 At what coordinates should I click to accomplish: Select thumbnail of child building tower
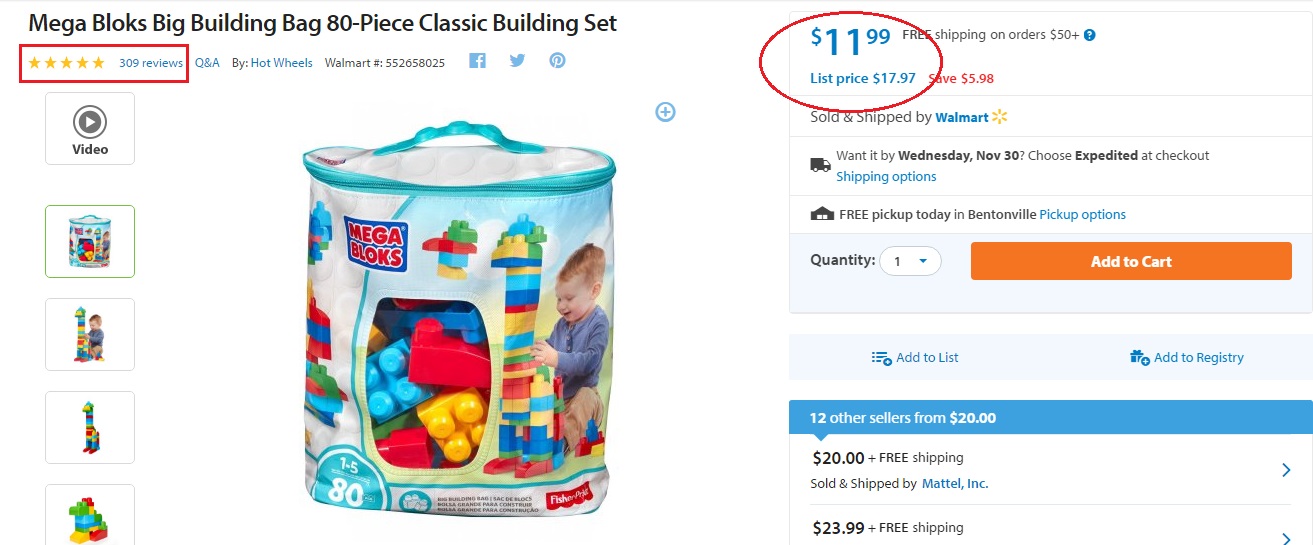click(90, 334)
